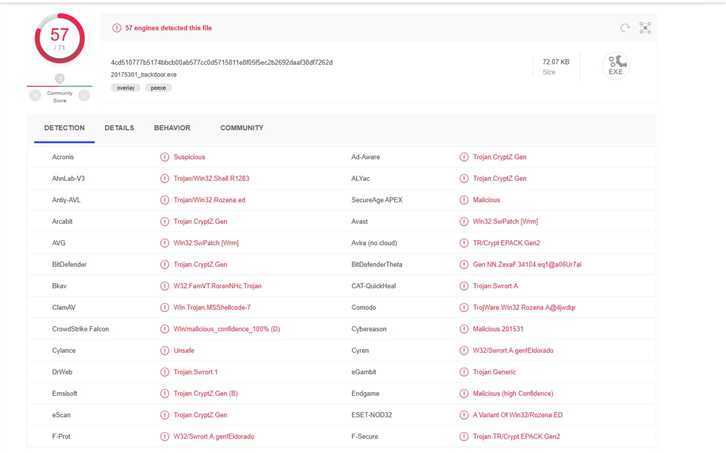The height and width of the screenshot is (453, 726).
Task: Click warning icon in the F-Prot row
Action: coord(164,436)
